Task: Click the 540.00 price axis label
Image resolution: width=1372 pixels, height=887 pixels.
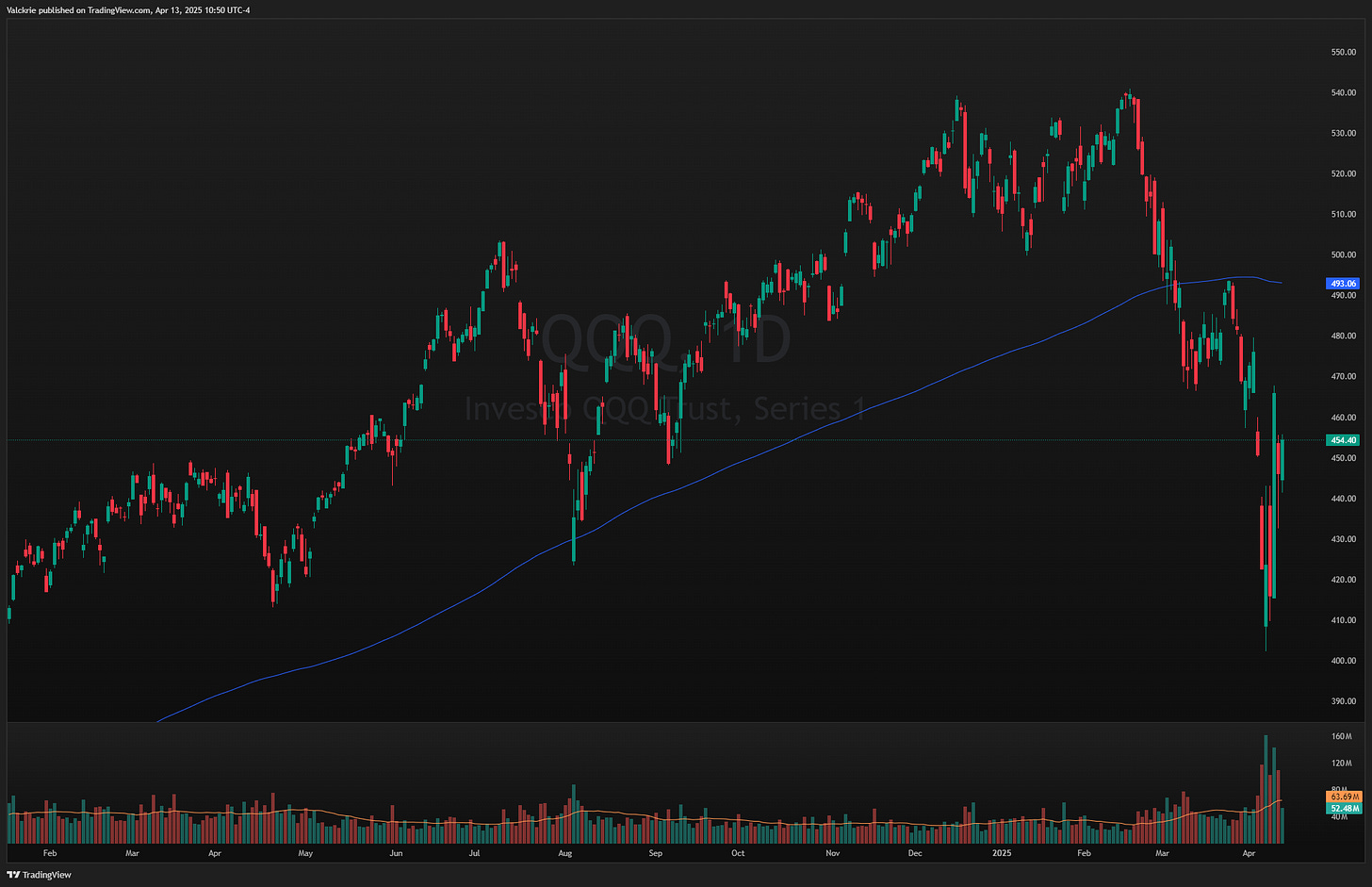Action: pos(1344,92)
